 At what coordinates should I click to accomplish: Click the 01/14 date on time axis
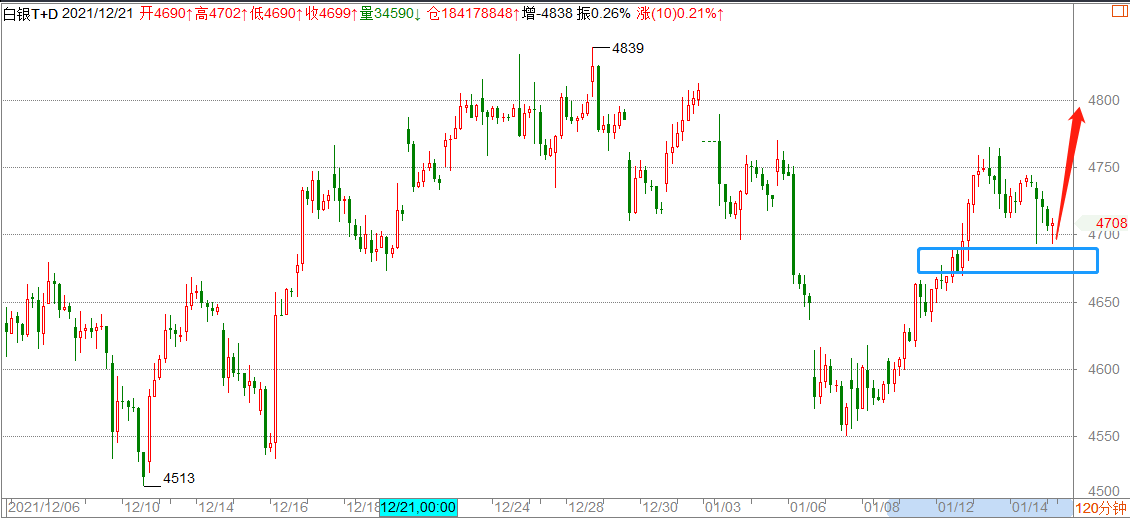1029,507
